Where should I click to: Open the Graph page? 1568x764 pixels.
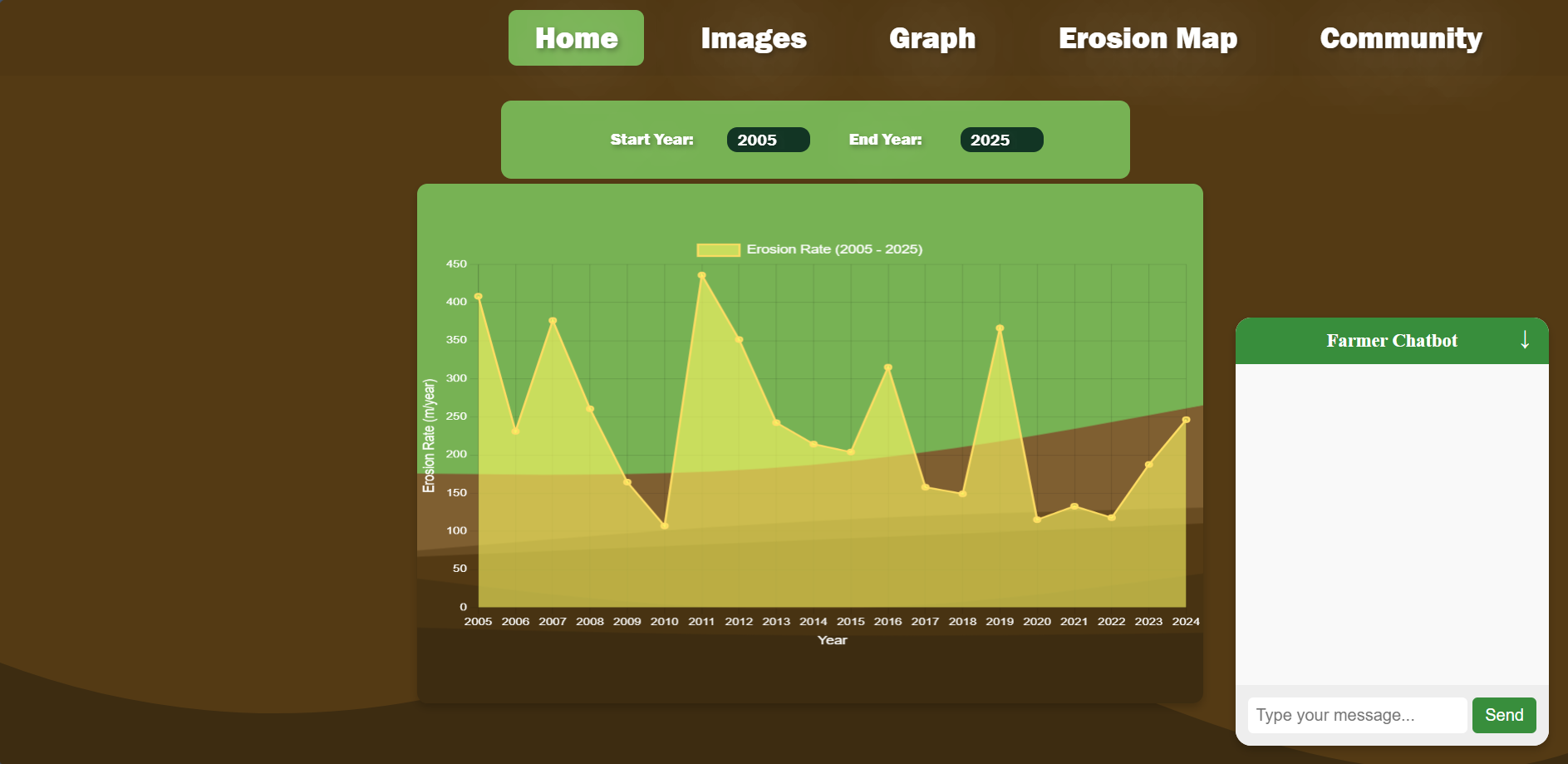tap(931, 37)
